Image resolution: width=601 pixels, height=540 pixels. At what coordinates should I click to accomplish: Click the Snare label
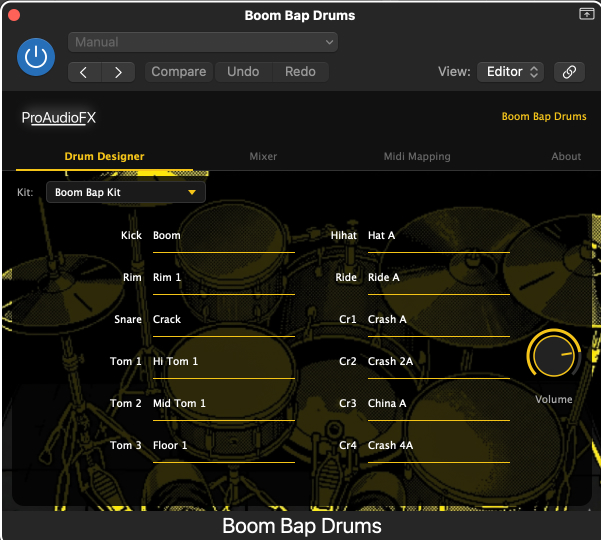[128, 319]
